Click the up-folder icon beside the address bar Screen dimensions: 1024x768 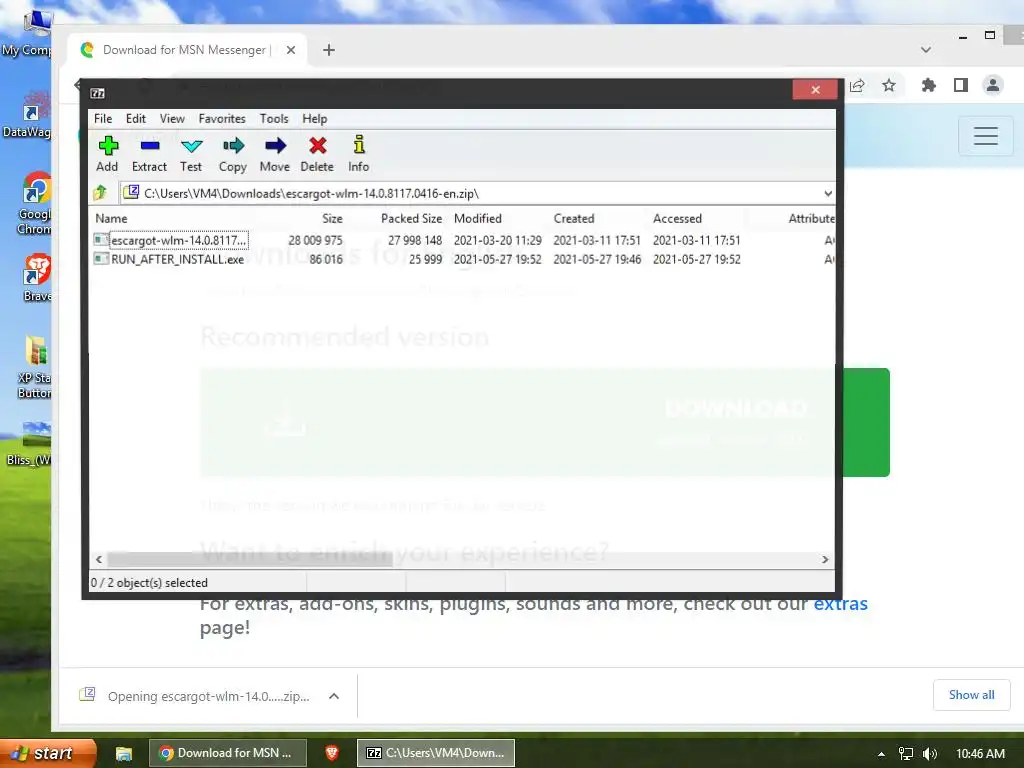tap(101, 193)
